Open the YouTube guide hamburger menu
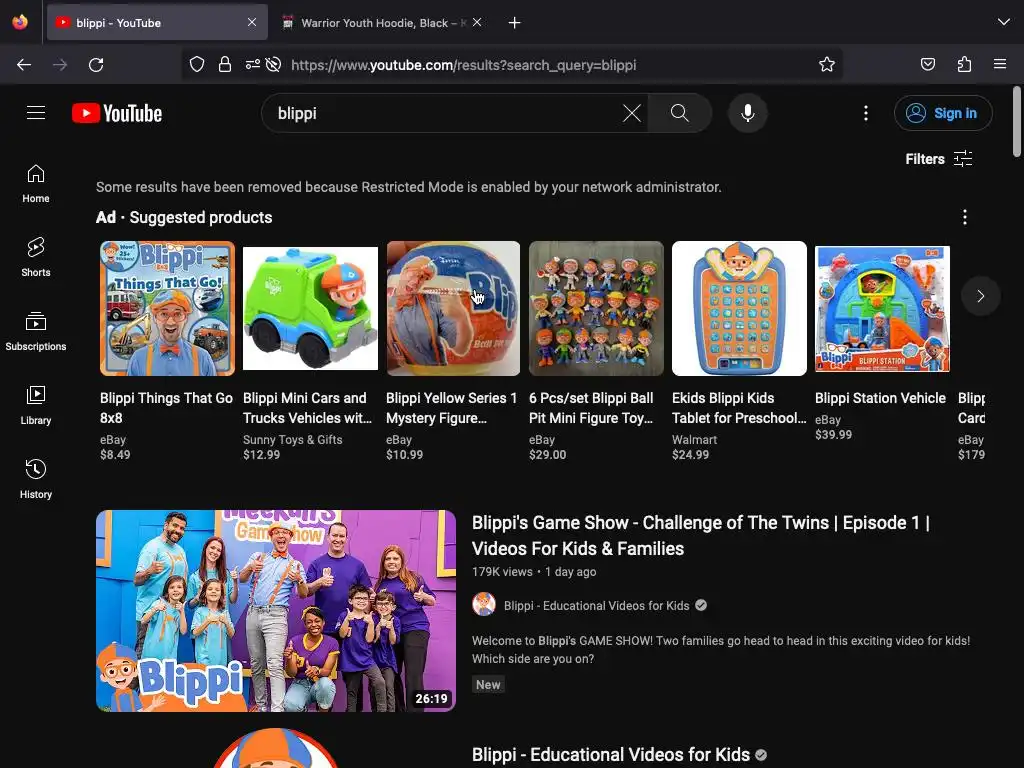 36,113
